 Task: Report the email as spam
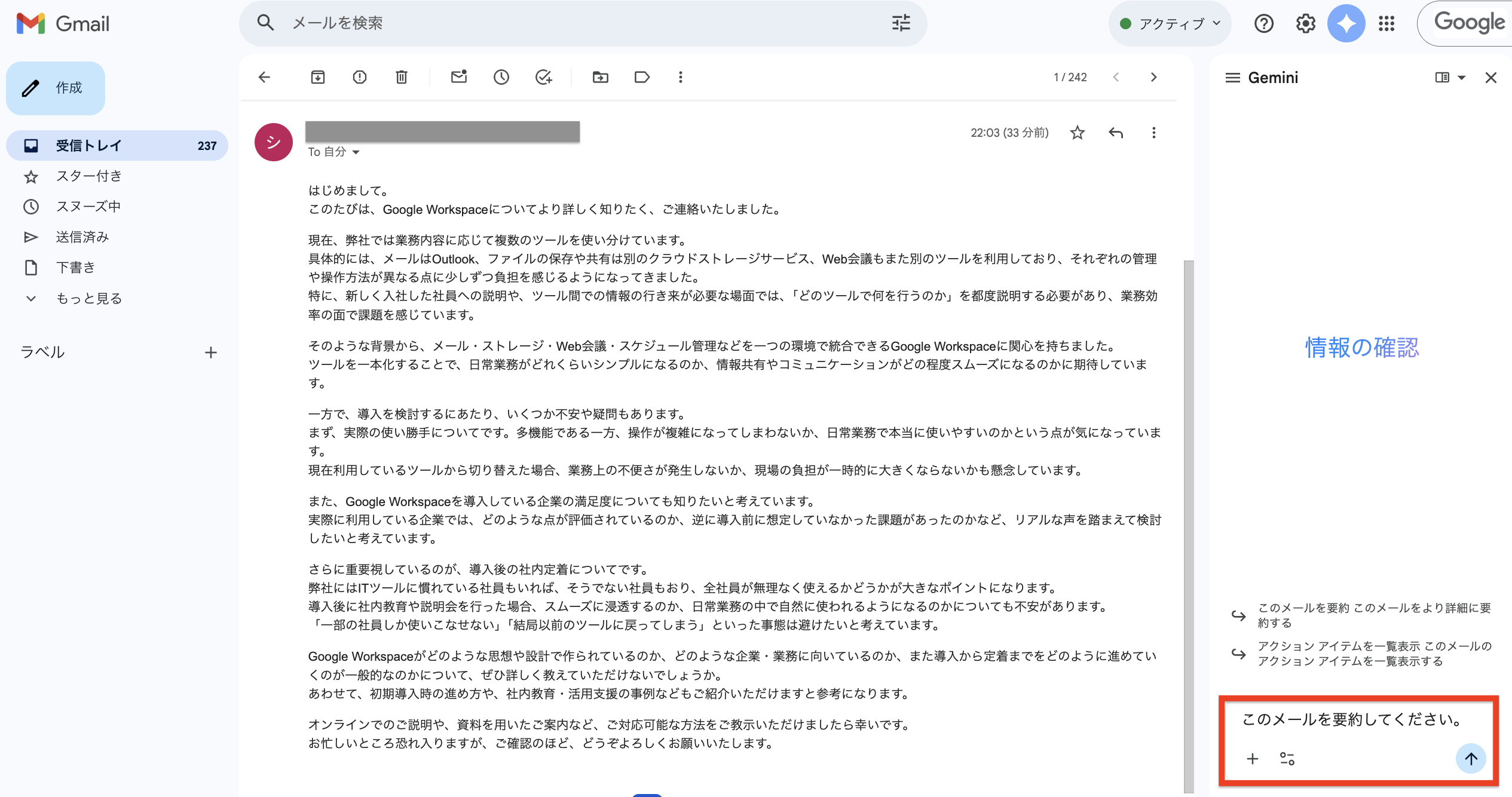pos(359,77)
